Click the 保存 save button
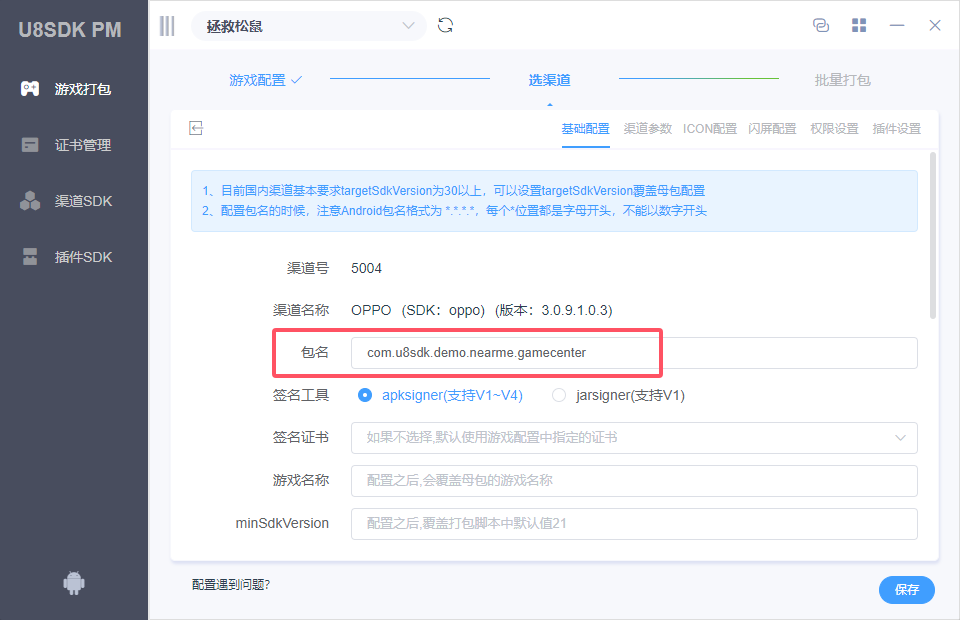Screen dimensions: 960x620 click(x=907, y=589)
